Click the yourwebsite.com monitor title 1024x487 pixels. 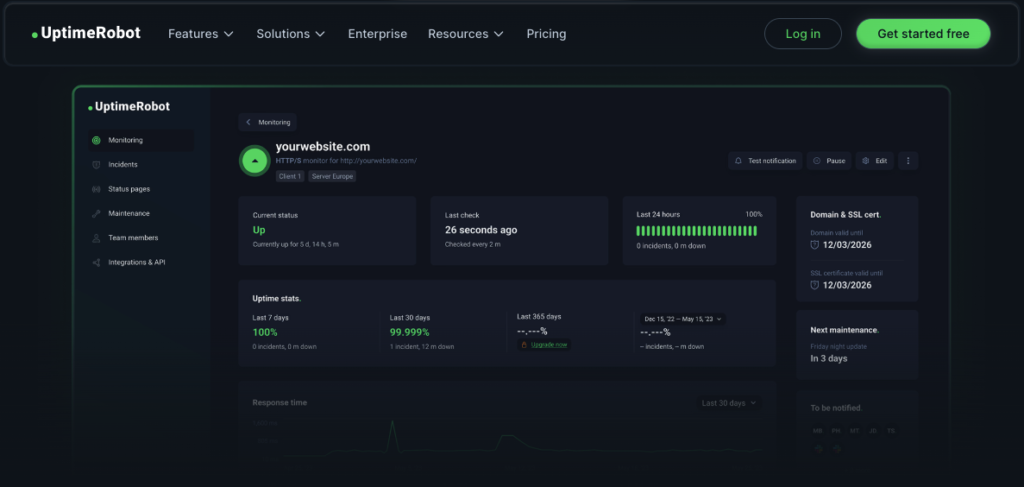coord(323,147)
